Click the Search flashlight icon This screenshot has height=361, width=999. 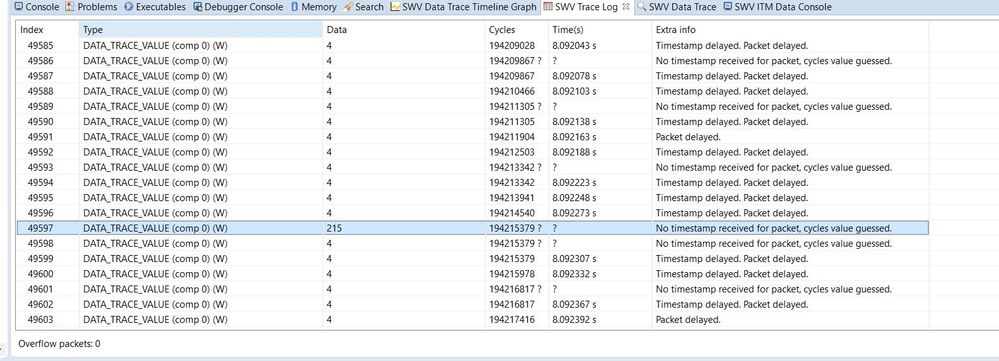point(348,7)
